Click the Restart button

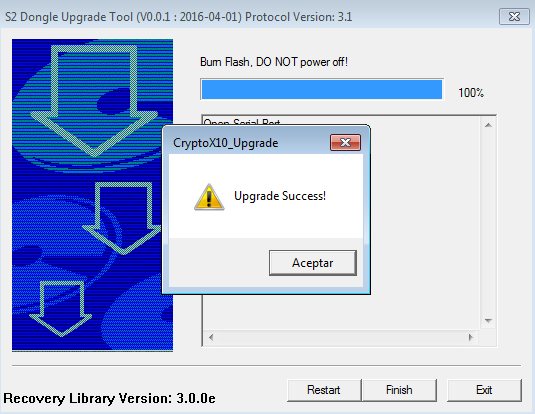point(323,390)
